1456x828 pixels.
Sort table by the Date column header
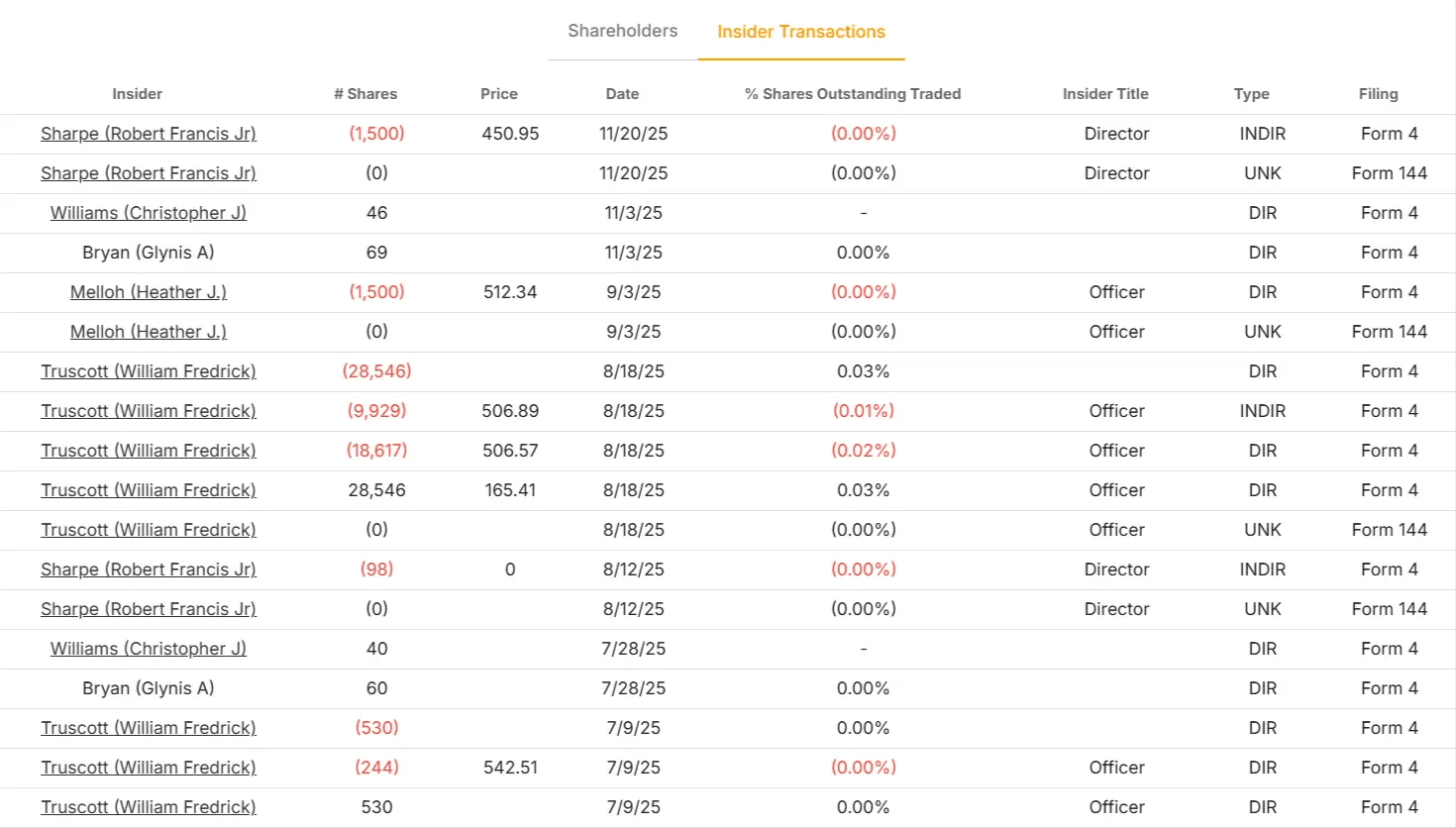(622, 94)
